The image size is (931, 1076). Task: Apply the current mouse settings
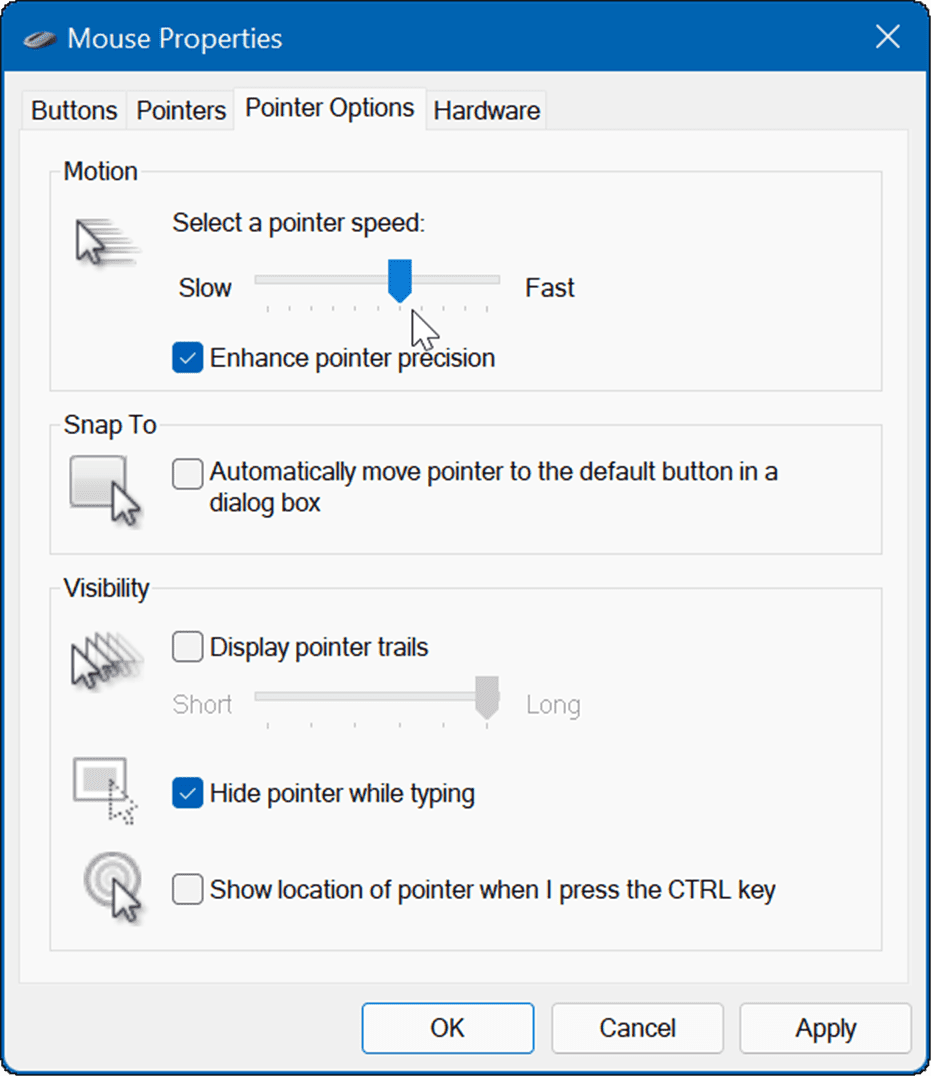[x=825, y=1028]
